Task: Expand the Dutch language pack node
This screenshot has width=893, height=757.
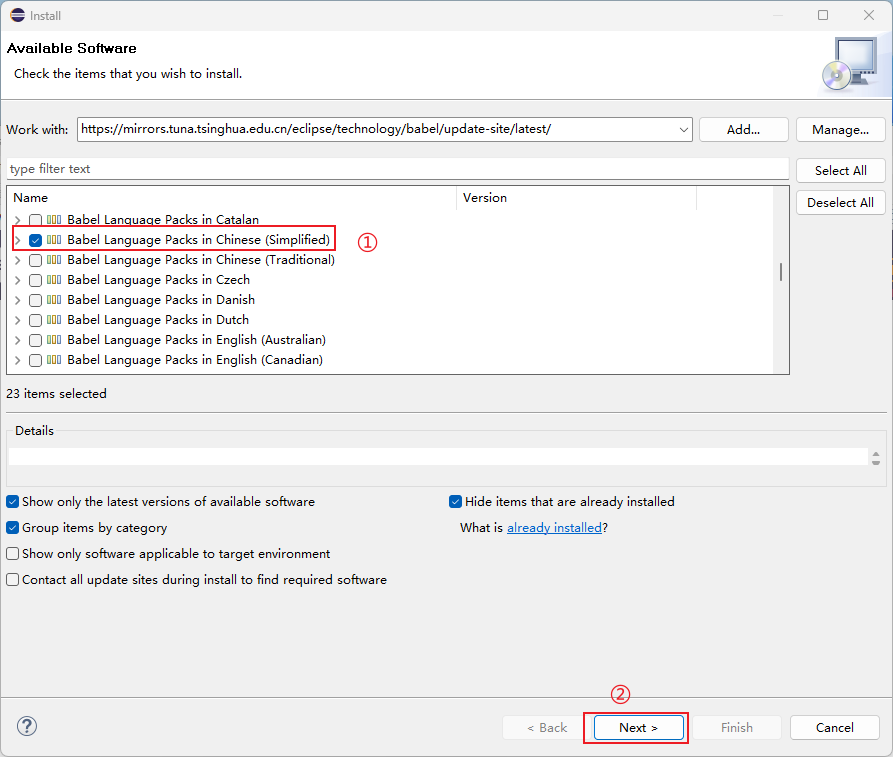Action: [18, 320]
